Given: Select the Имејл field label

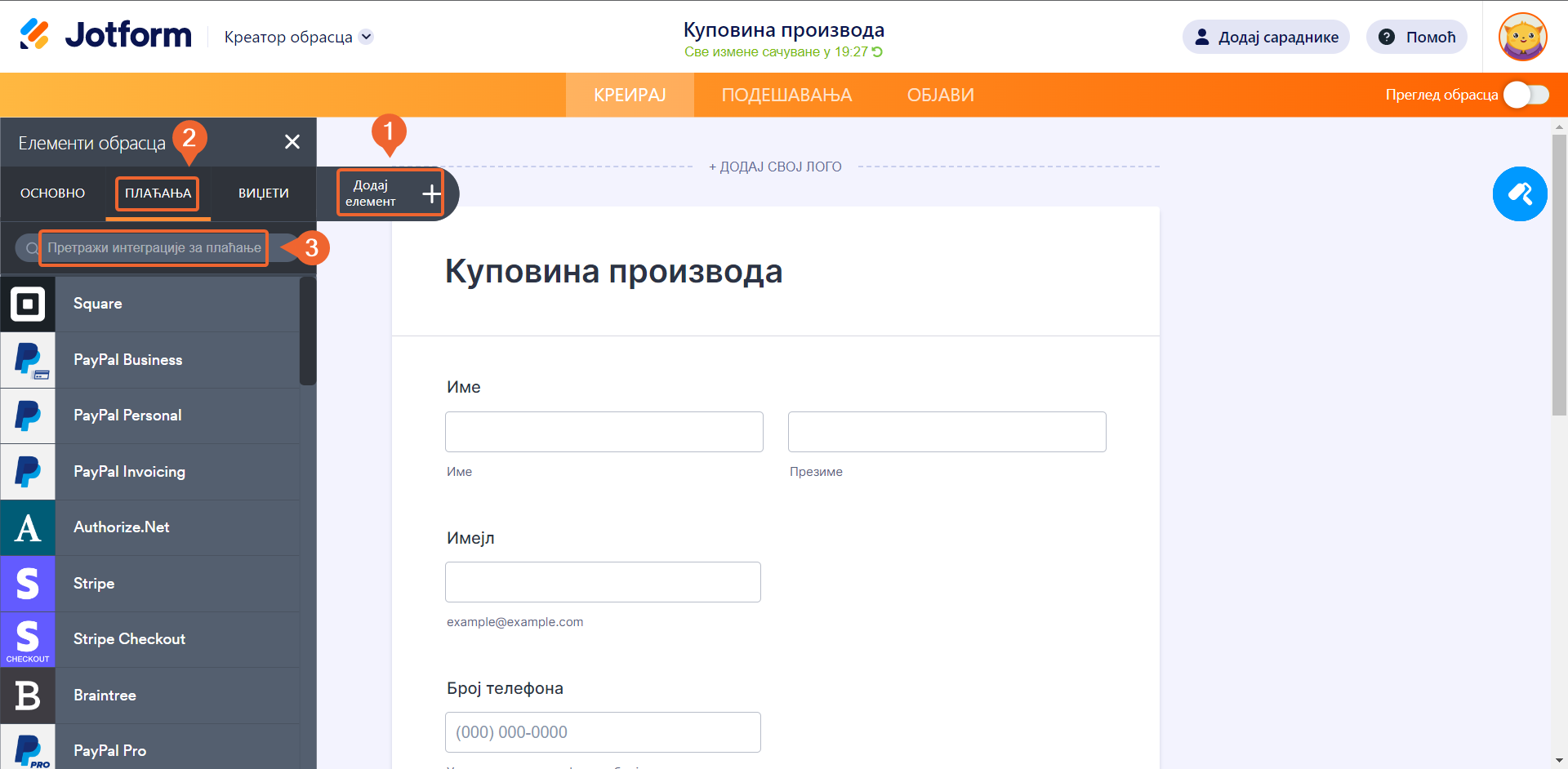Looking at the screenshot, I should point(470,538).
